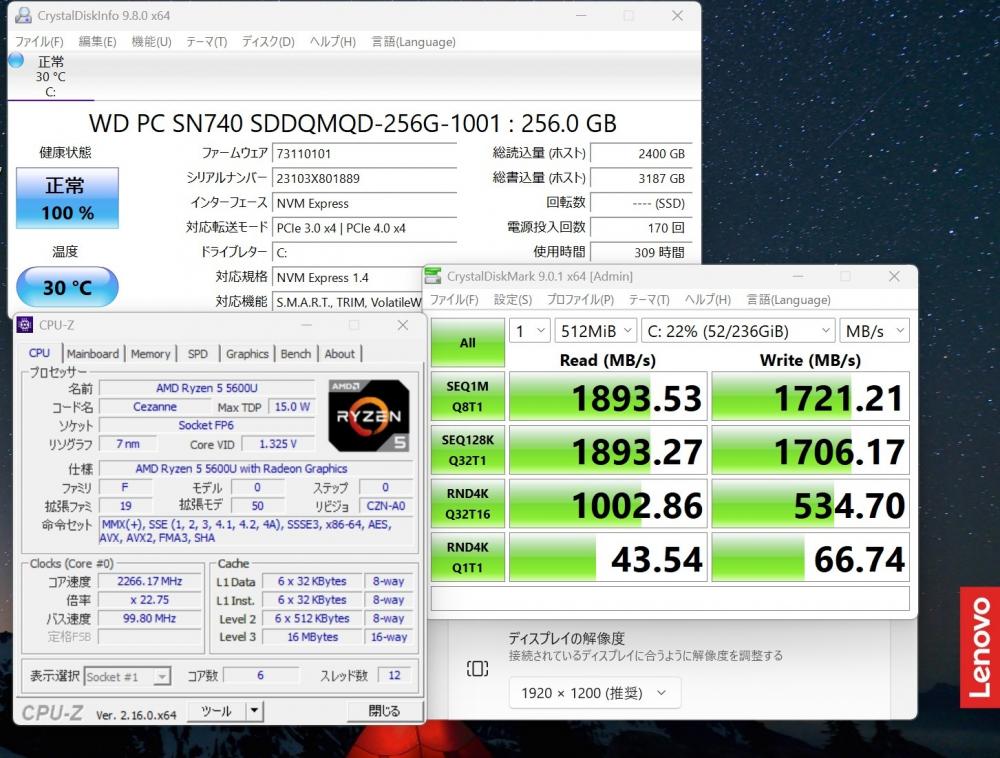
Task: Open the C: 22% (52/236GiB) drive dropdown
Action: click(738, 331)
